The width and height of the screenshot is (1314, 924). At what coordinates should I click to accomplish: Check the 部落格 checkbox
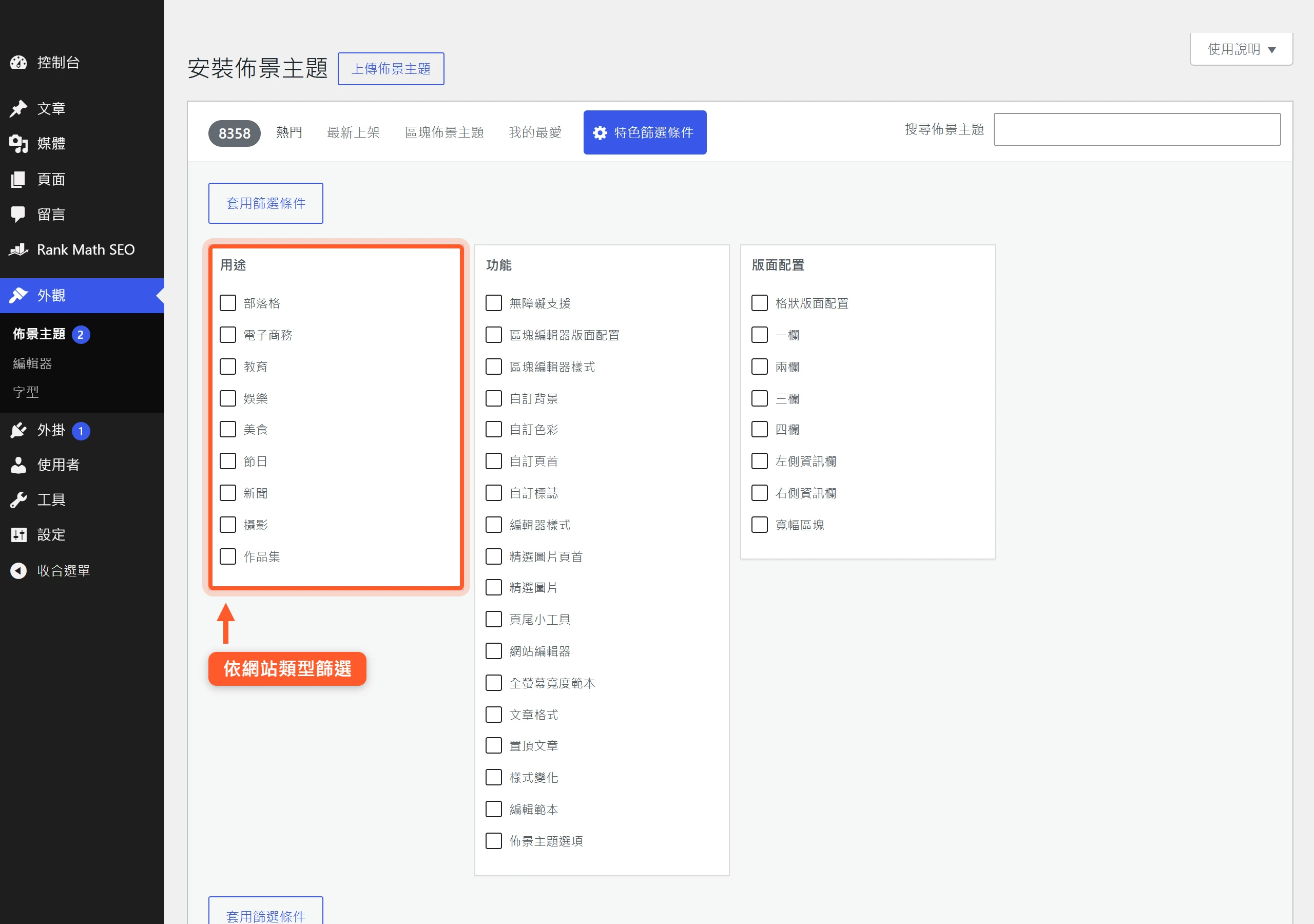click(228, 303)
